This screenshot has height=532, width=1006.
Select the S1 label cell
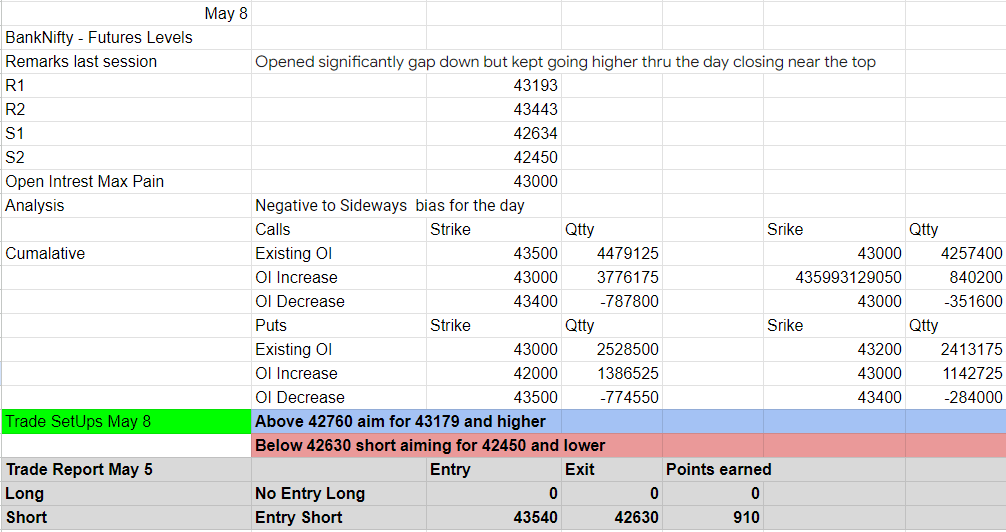pos(126,133)
